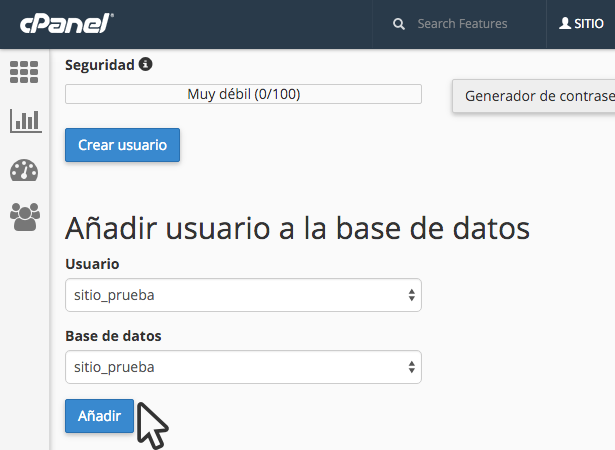Image resolution: width=615 pixels, height=450 pixels.
Task: Open the dashboard gauge sidebar icon
Action: tap(24, 170)
